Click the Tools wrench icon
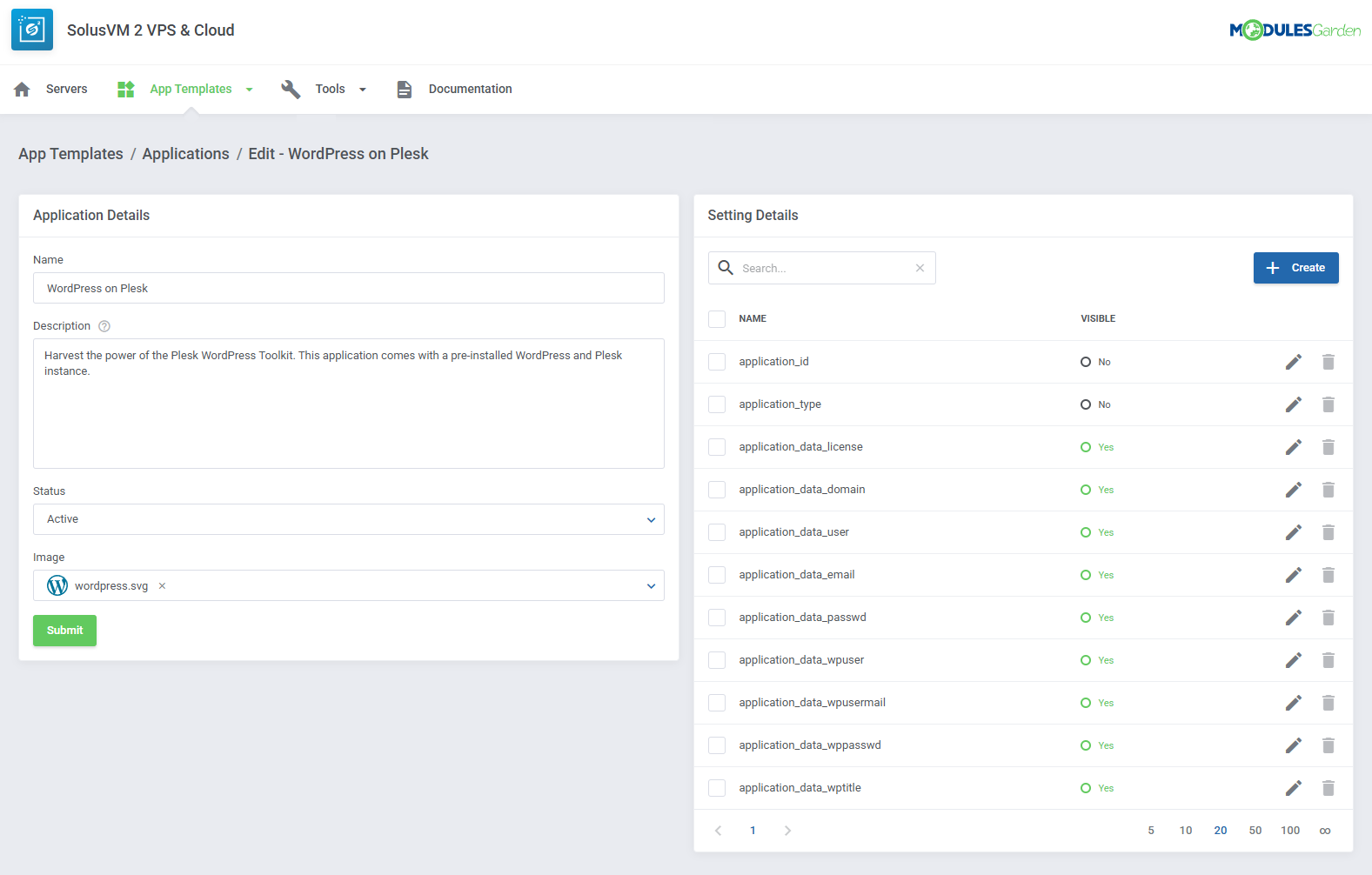 [291, 89]
